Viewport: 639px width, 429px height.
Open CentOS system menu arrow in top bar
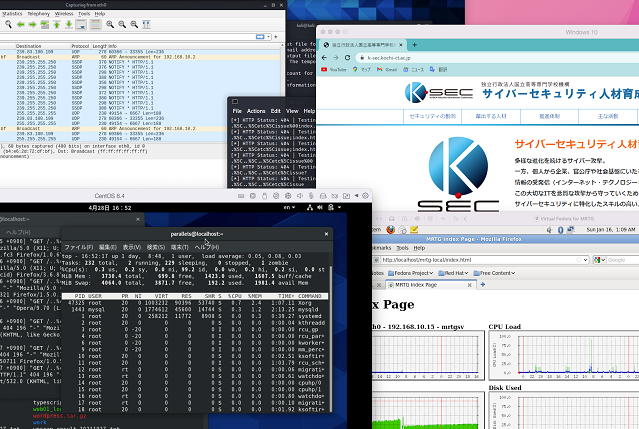(339, 207)
